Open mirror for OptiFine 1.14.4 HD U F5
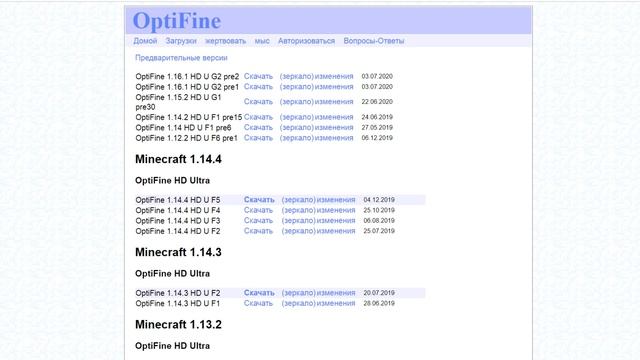This screenshot has height=360, width=640. click(x=299, y=200)
